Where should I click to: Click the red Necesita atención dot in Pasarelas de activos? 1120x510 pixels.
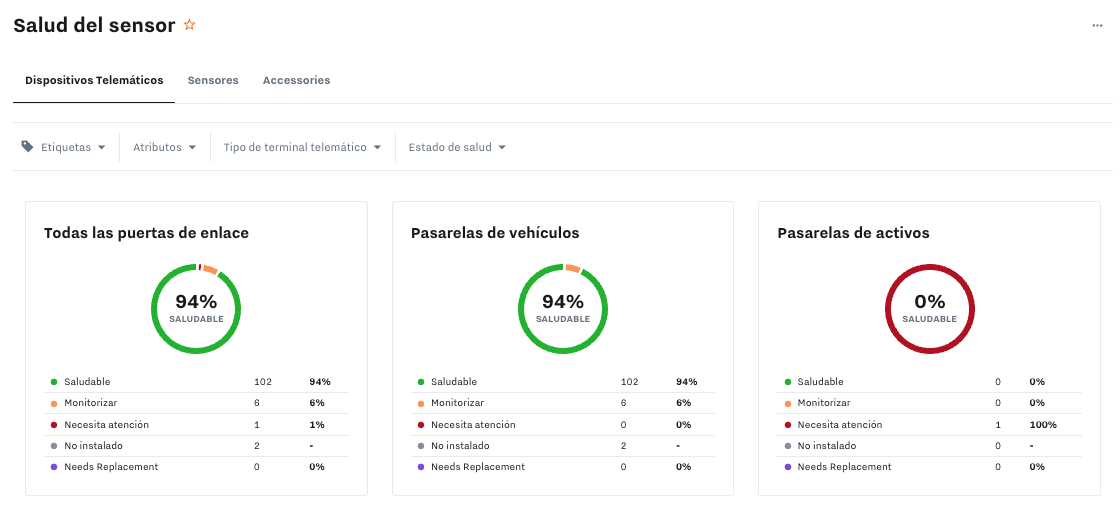click(x=787, y=424)
